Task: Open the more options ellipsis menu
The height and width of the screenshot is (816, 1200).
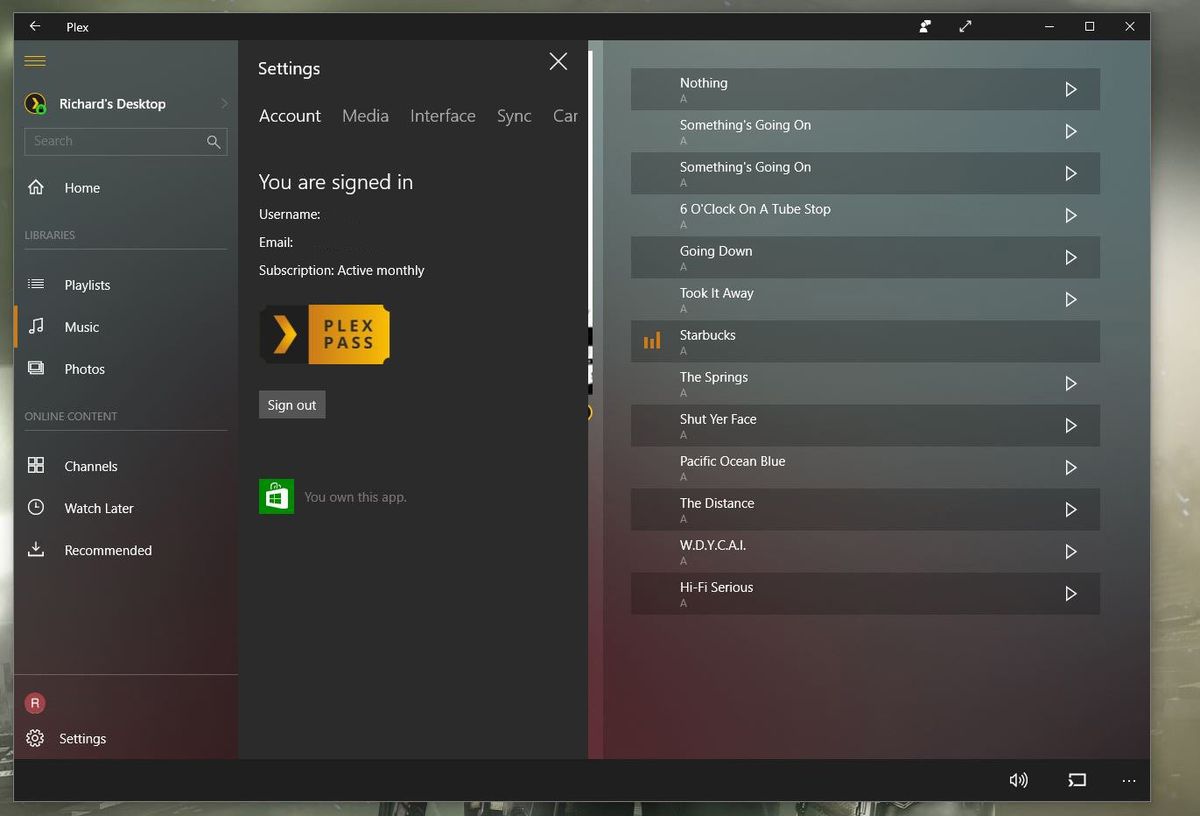Action: pyautogui.click(x=1129, y=780)
